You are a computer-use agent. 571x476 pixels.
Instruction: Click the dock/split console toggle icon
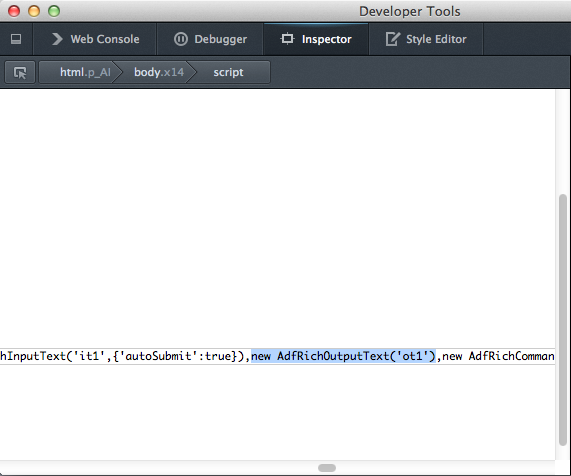[16, 39]
